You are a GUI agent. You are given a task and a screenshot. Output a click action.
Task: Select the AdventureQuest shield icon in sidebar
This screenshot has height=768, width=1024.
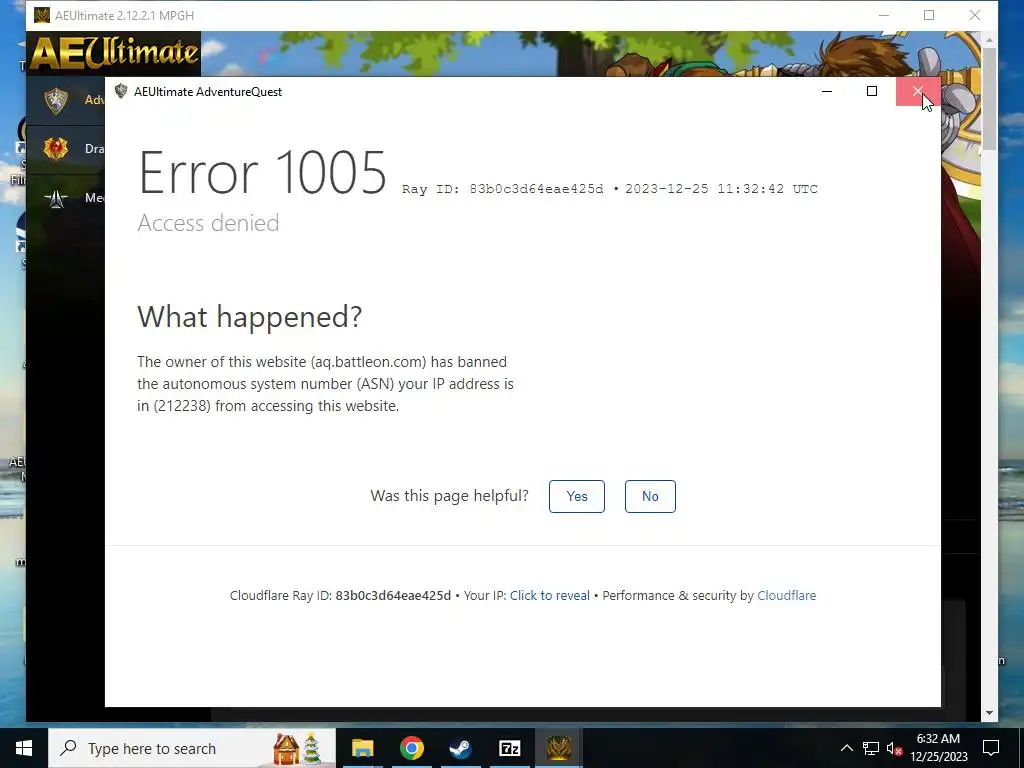pyautogui.click(x=56, y=100)
